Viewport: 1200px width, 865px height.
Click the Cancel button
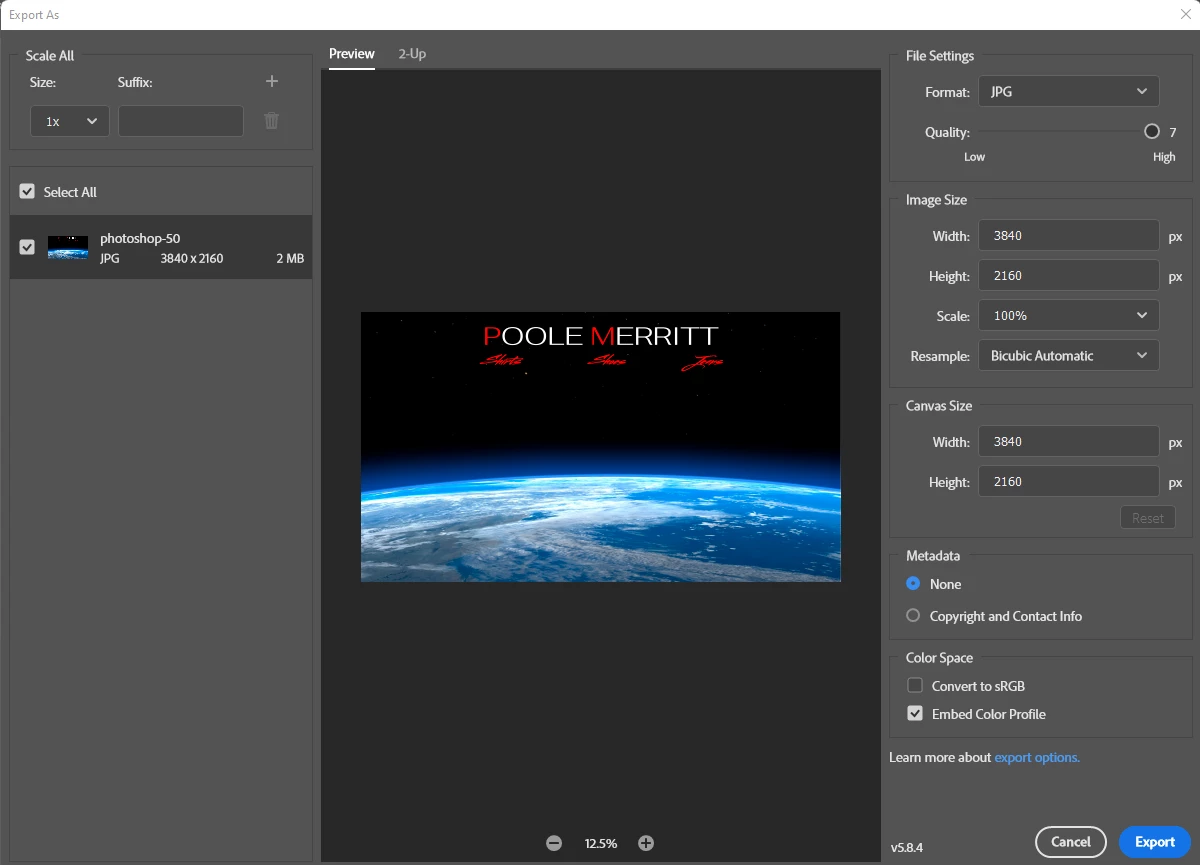coord(1071,842)
